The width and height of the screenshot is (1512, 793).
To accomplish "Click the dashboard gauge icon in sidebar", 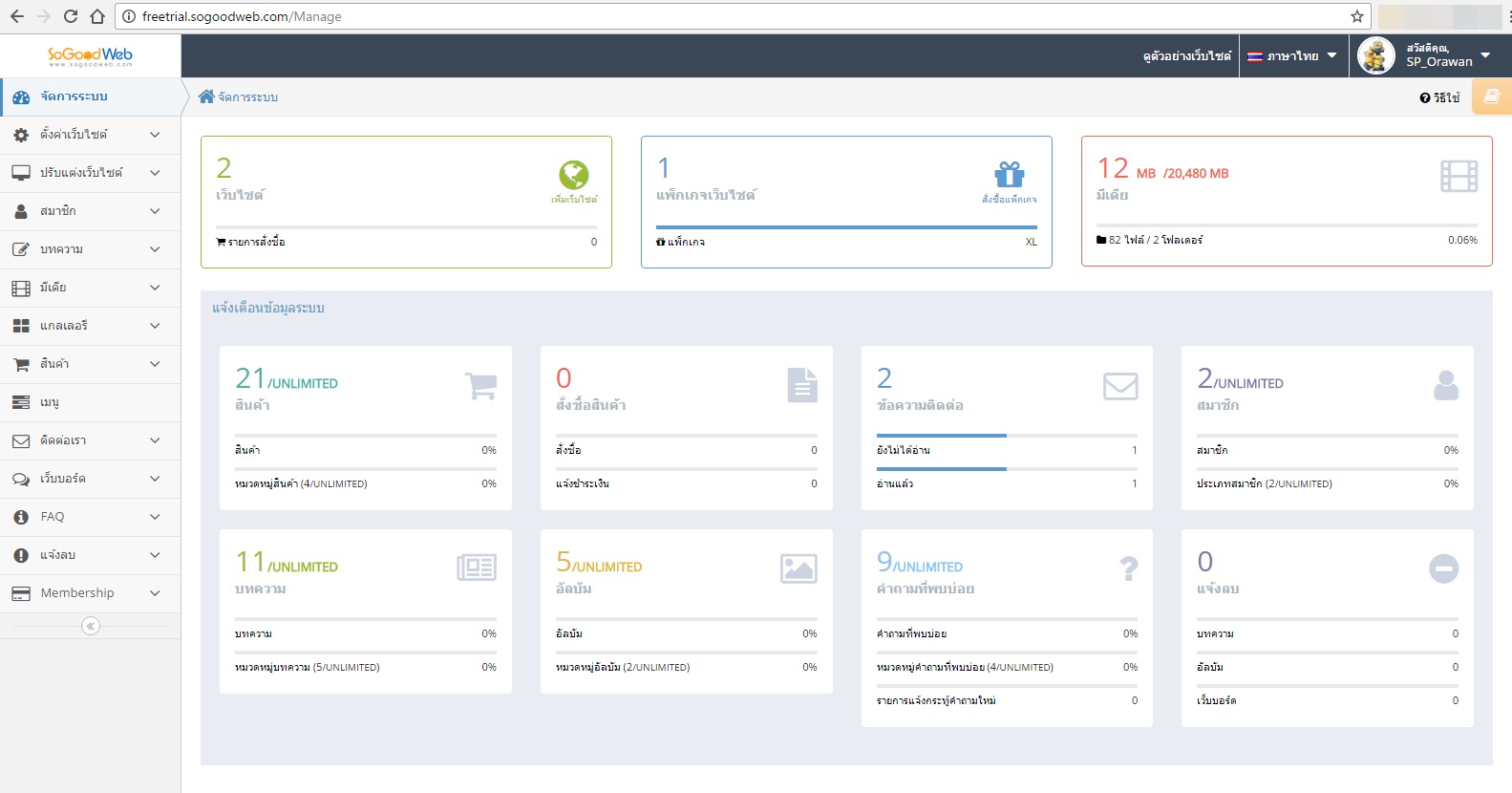I will (21, 96).
